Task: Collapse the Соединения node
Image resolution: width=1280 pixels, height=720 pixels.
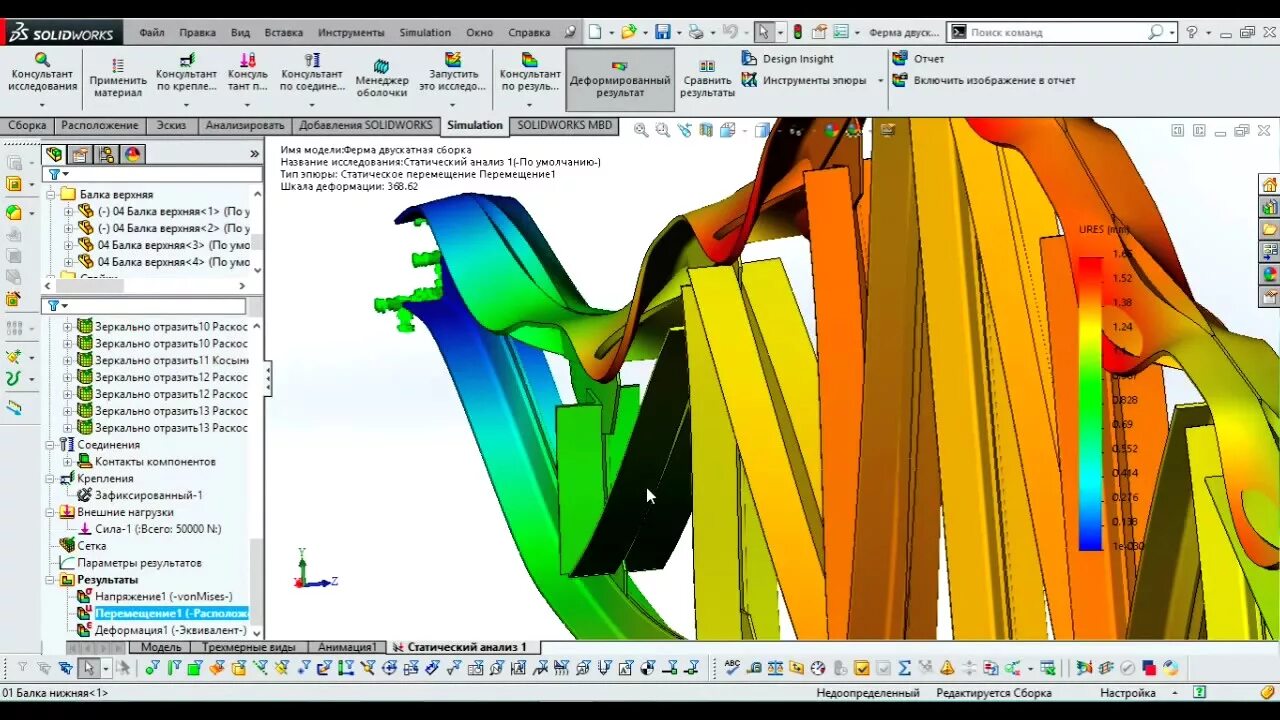Action: [x=50, y=445]
